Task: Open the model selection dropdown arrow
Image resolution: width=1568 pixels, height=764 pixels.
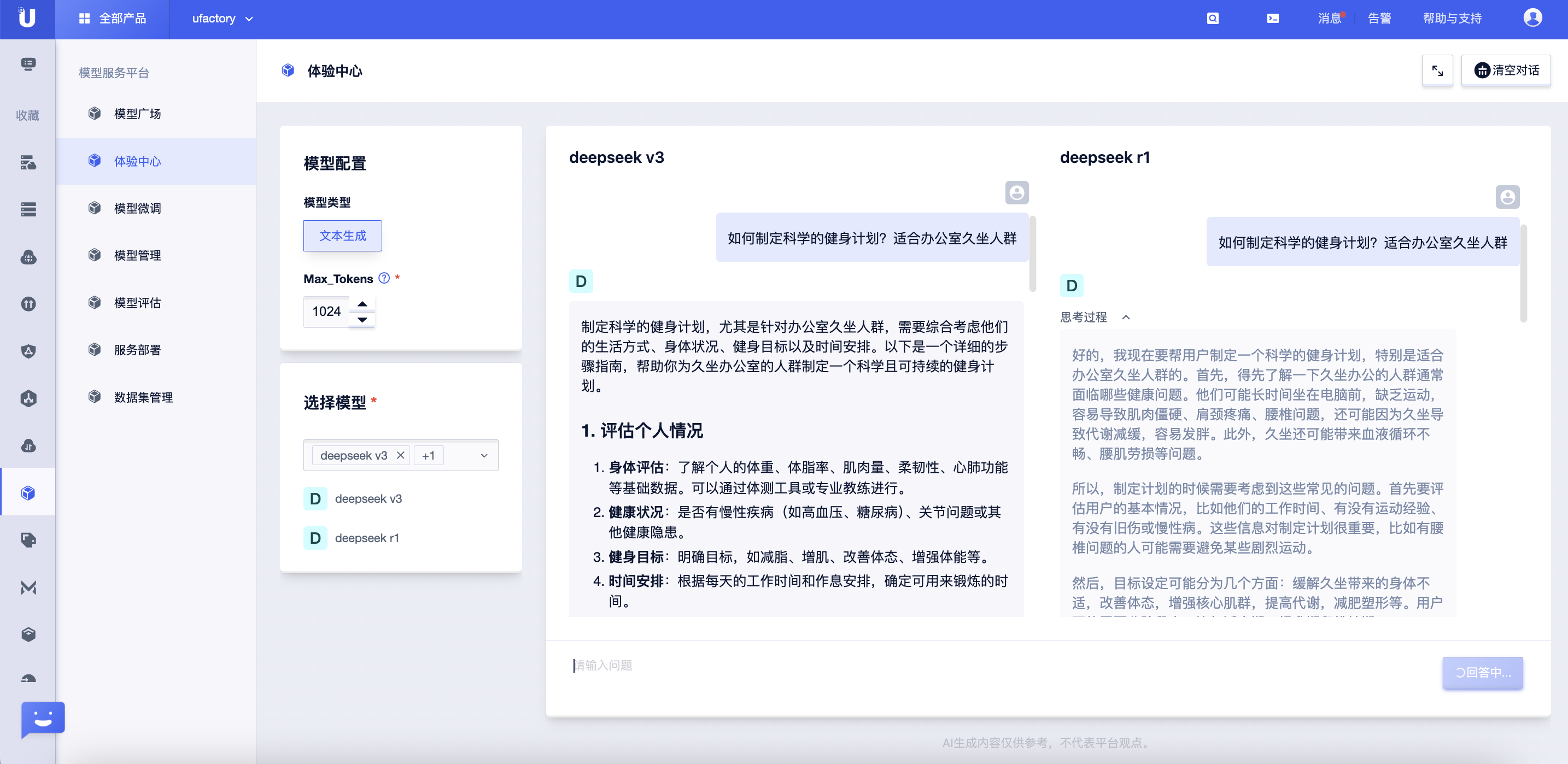Action: 484,455
